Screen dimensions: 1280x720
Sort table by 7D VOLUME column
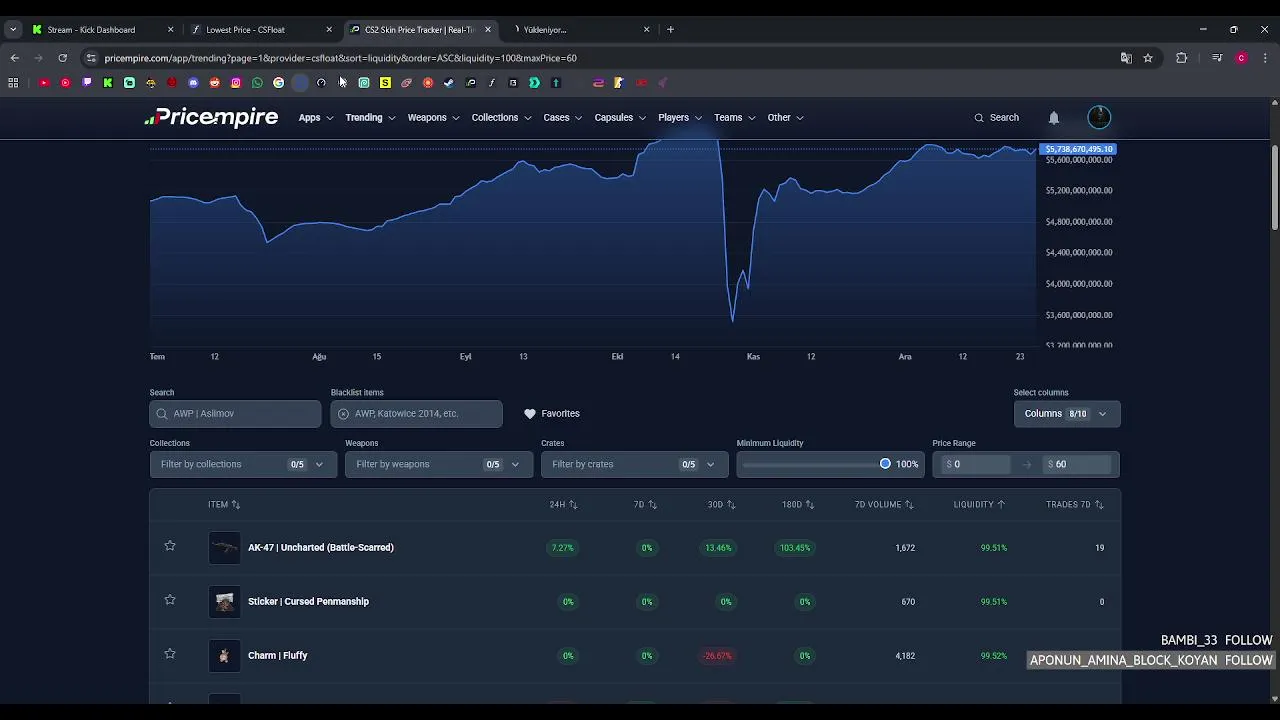coord(884,505)
